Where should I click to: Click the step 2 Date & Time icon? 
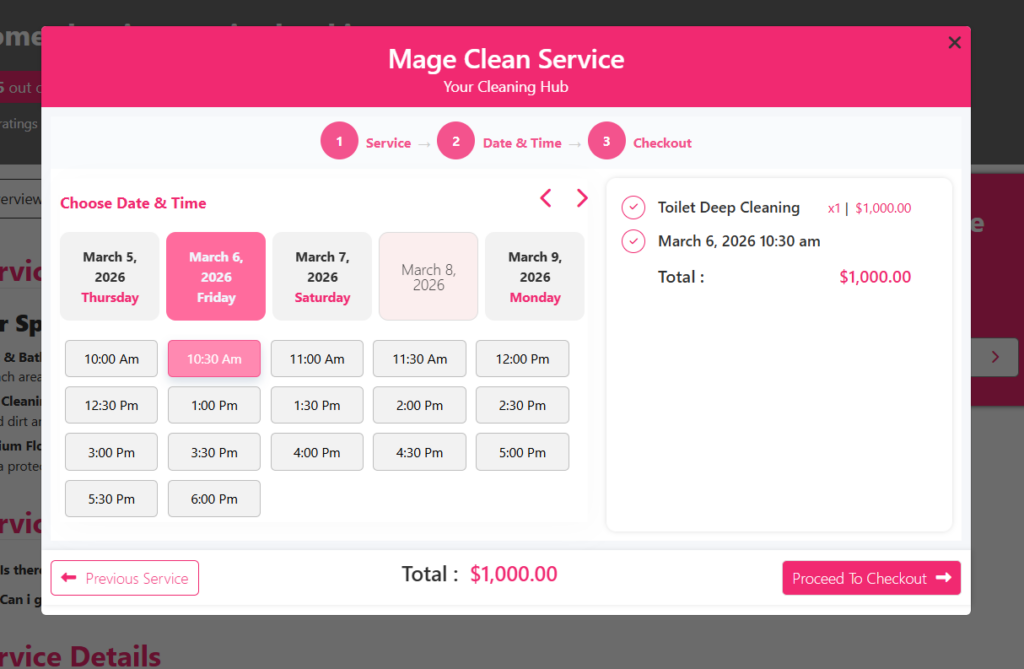(456, 141)
